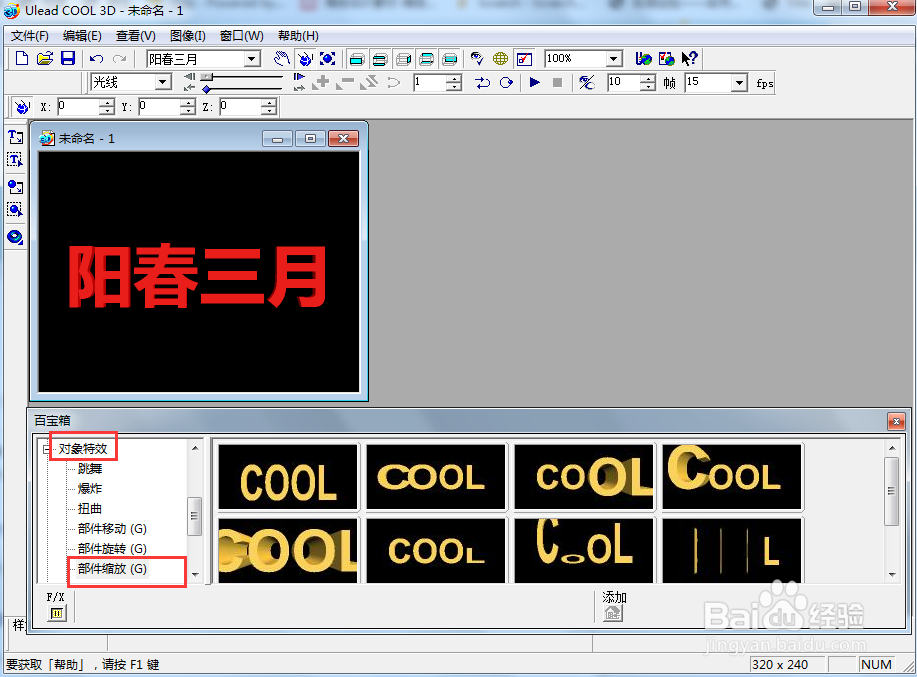Click the fifth face display icon

[450, 59]
